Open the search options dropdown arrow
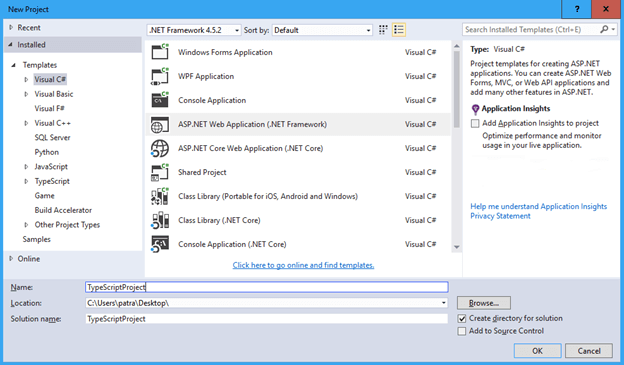This screenshot has height=365, width=624. [613, 29]
